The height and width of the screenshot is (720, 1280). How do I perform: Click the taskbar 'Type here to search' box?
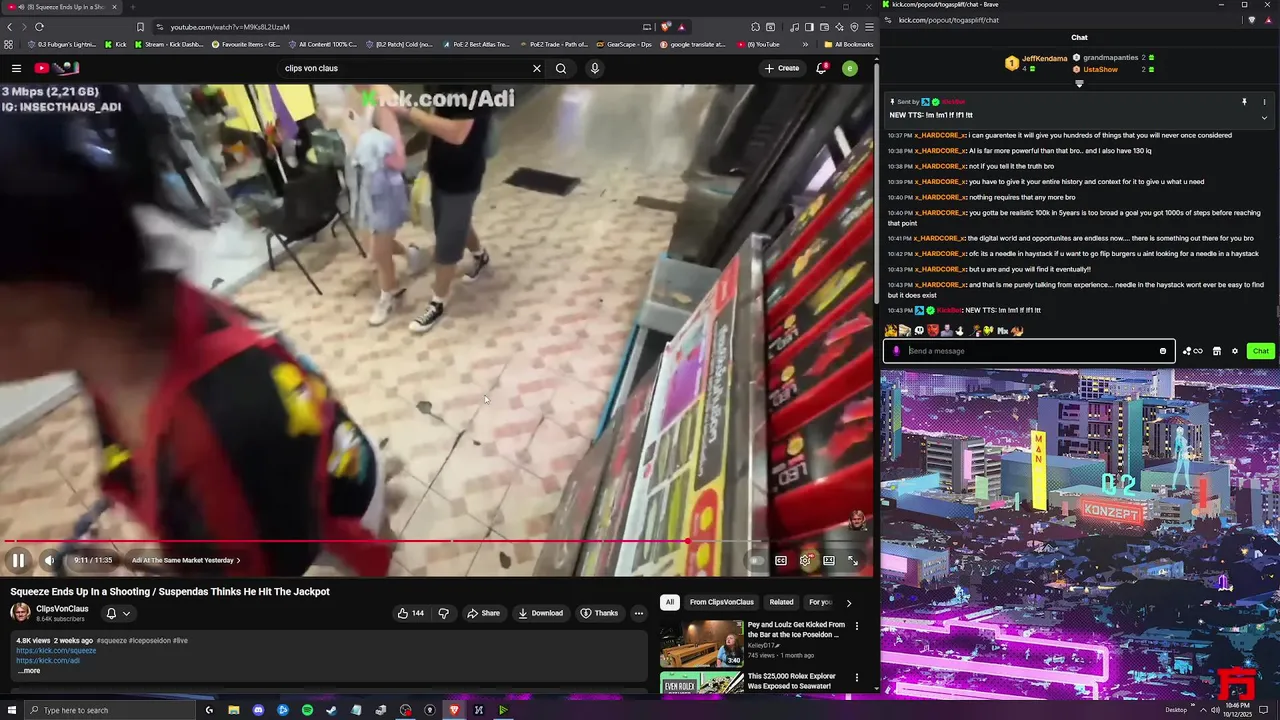coord(110,710)
